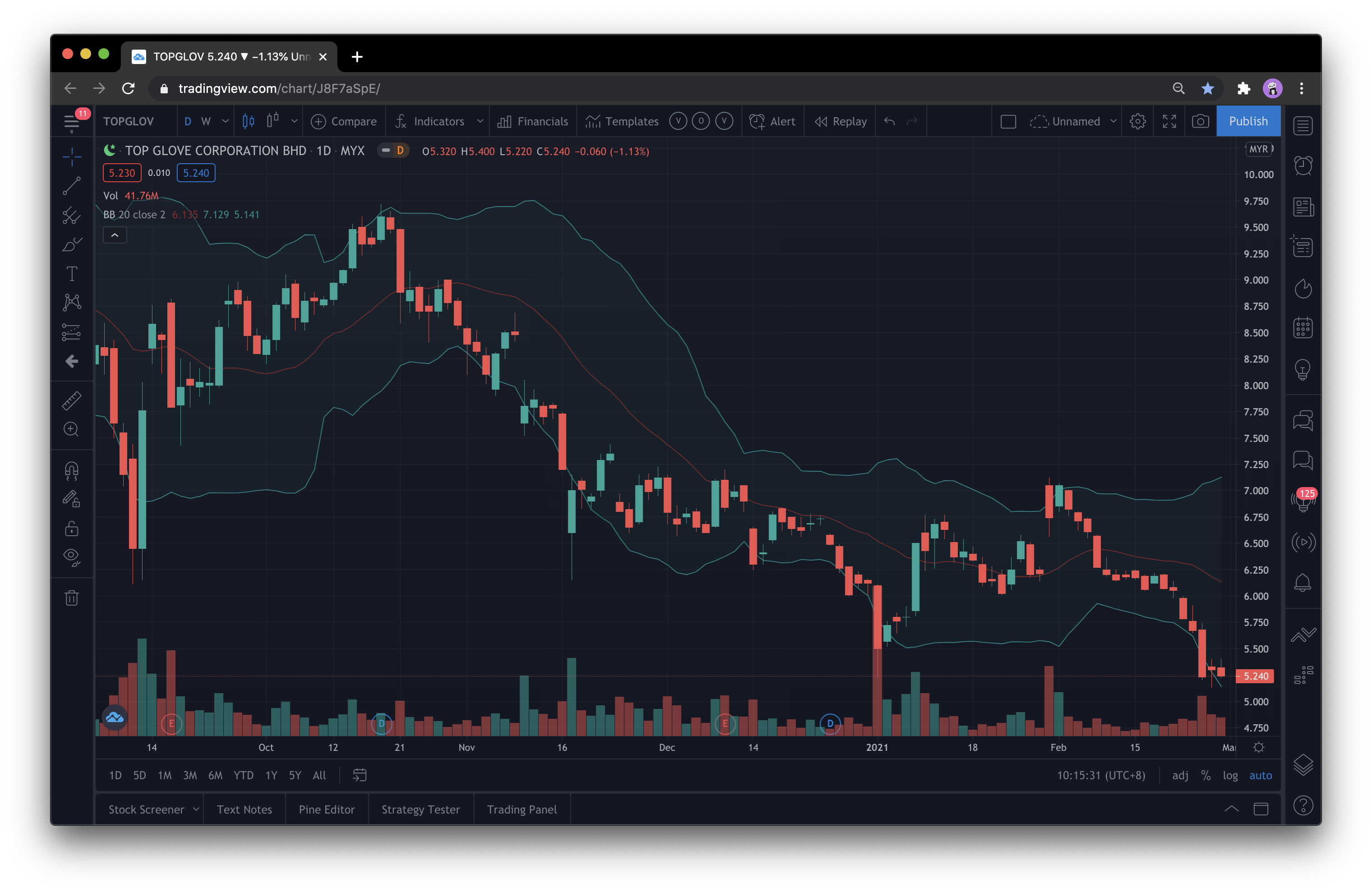Click the Compare button
The height and width of the screenshot is (892, 1372).
click(344, 122)
